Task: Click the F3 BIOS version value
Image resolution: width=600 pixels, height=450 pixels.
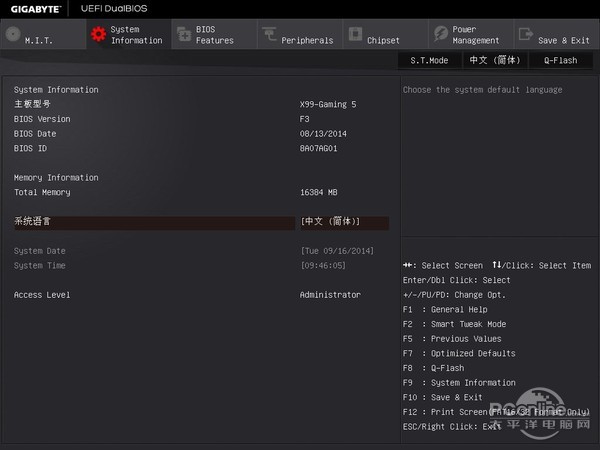Action: [x=305, y=119]
